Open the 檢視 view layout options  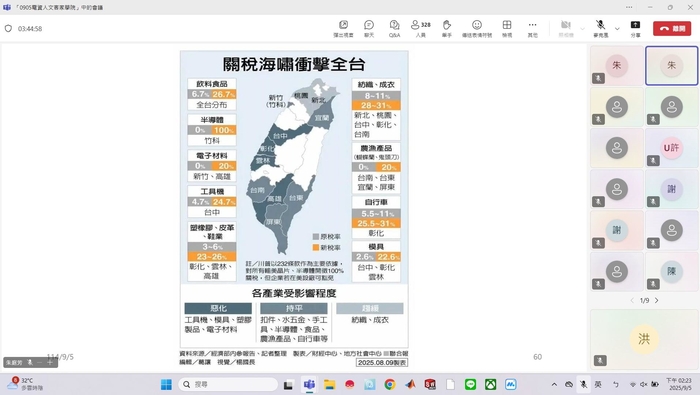coord(507,29)
